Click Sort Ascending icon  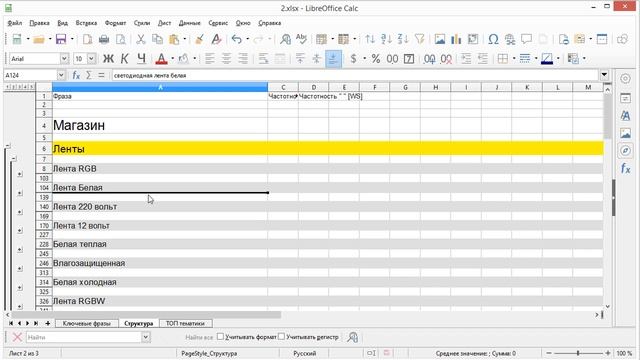[x=386, y=39]
